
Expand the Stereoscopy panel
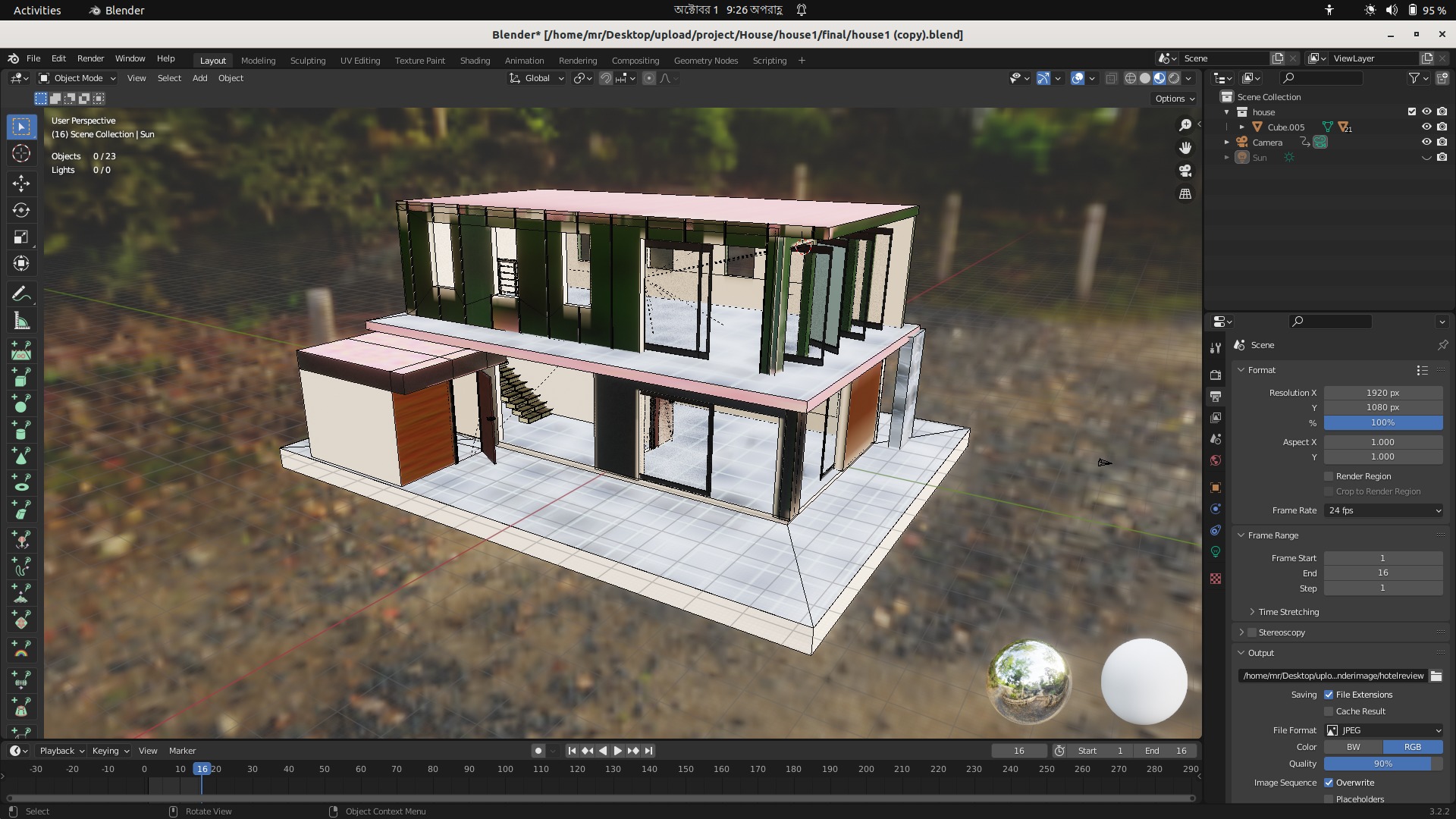pyautogui.click(x=1241, y=632)
